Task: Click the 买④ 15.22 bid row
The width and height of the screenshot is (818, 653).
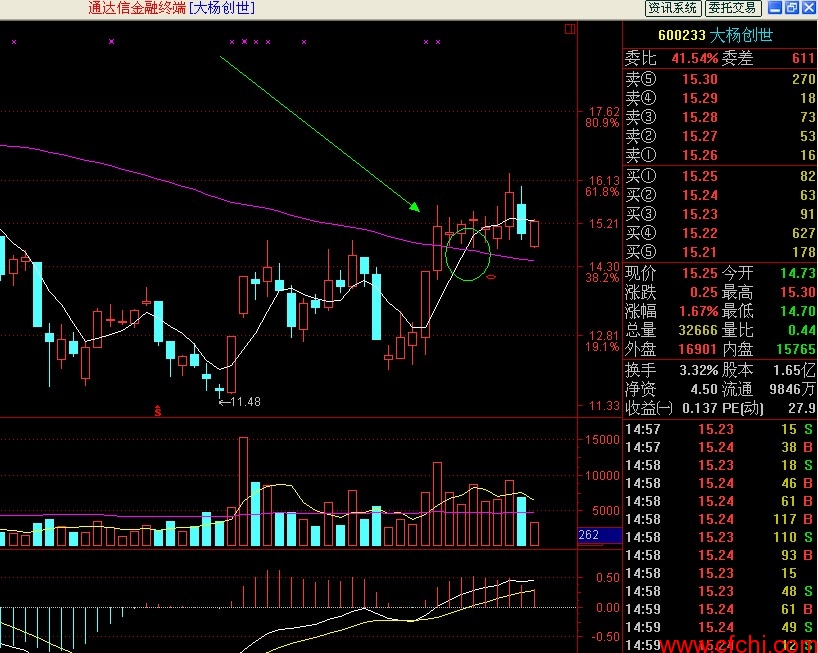Action: coord(720,233)
